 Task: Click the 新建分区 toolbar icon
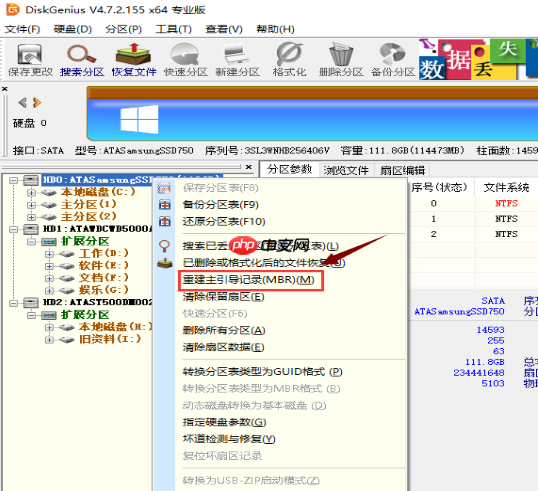pyautogui.click(x=236, y=54)
